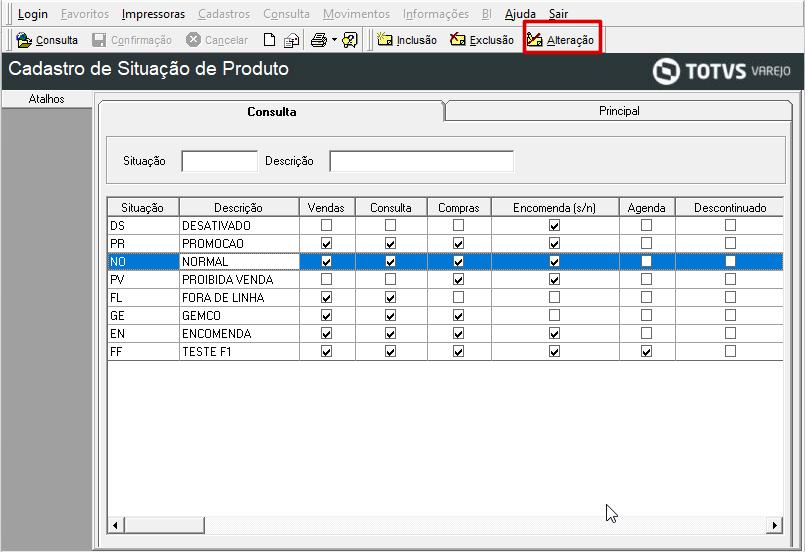Click the Exclusão toolbar button
Screen dimensions: 805x552
pyautogui.click(x=482, y=40)
